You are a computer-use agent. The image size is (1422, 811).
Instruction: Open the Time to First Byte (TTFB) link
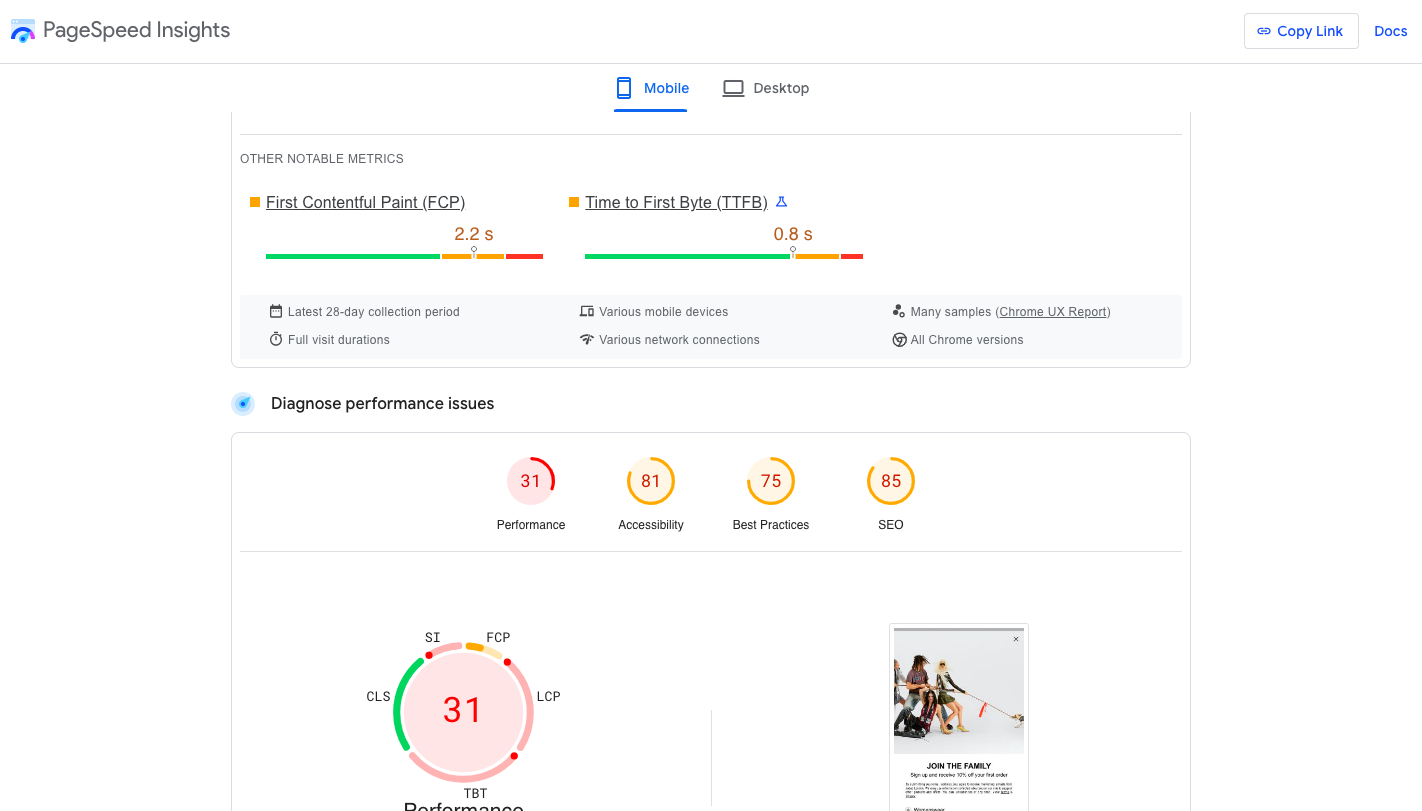tap(676, 202)
